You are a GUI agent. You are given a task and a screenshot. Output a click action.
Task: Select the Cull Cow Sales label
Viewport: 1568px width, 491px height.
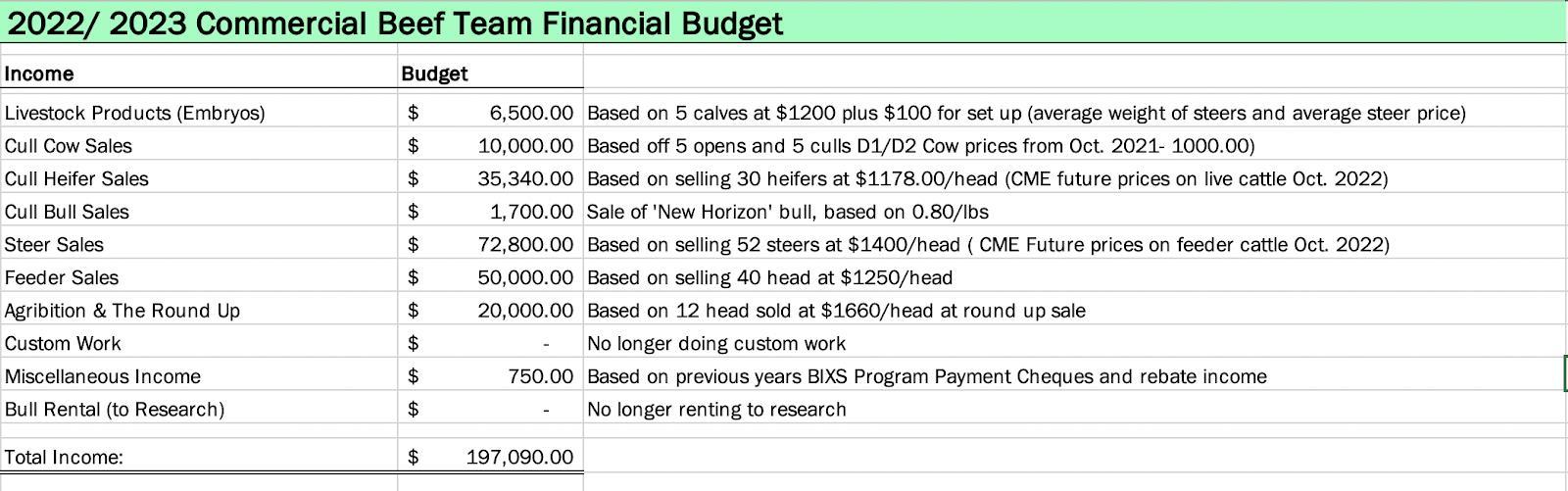point(69,146)
